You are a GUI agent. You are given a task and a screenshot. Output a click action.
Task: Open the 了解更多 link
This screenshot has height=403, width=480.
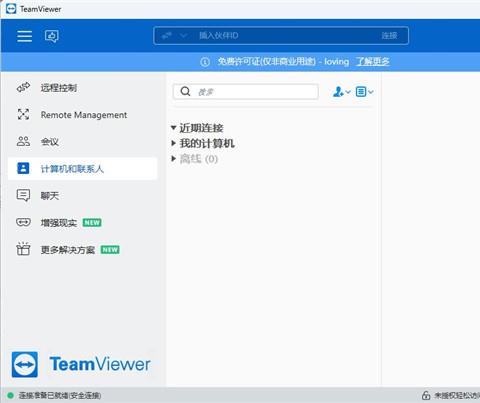tap(373, 61)
